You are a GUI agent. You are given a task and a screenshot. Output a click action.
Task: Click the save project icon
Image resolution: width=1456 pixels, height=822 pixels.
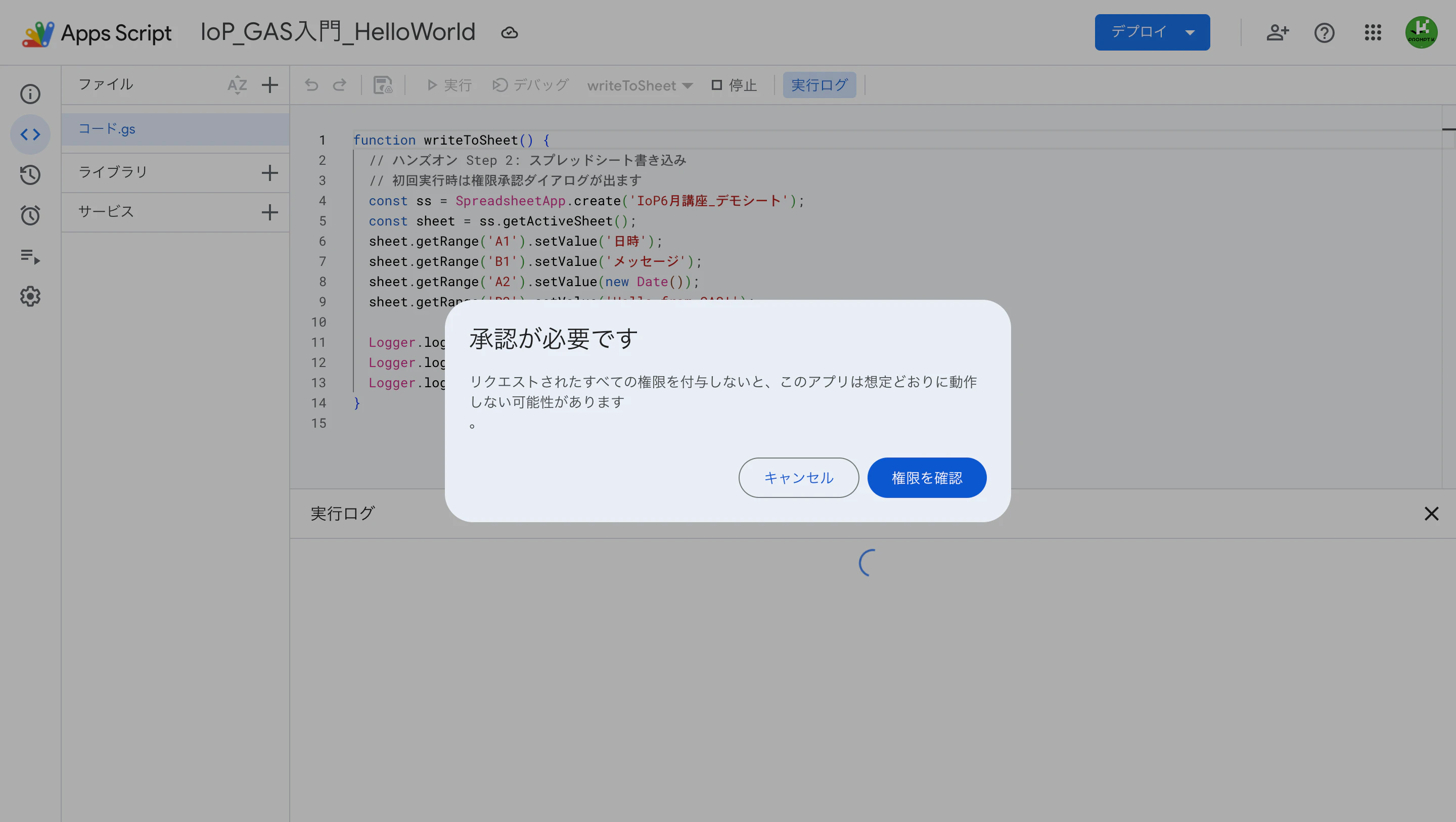pos(383,85)
